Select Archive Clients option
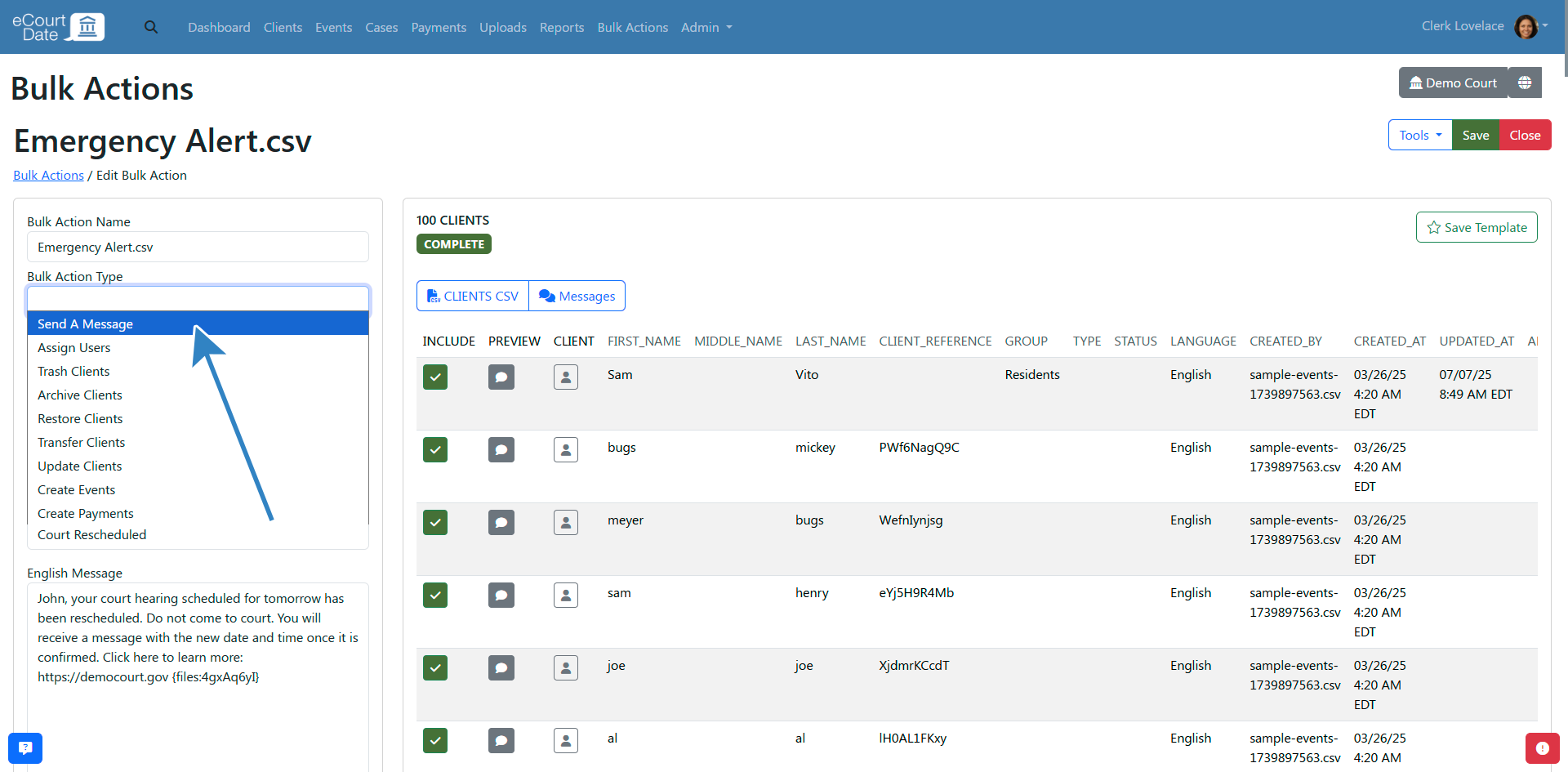 pyautogui.click(x=198, y=395)
